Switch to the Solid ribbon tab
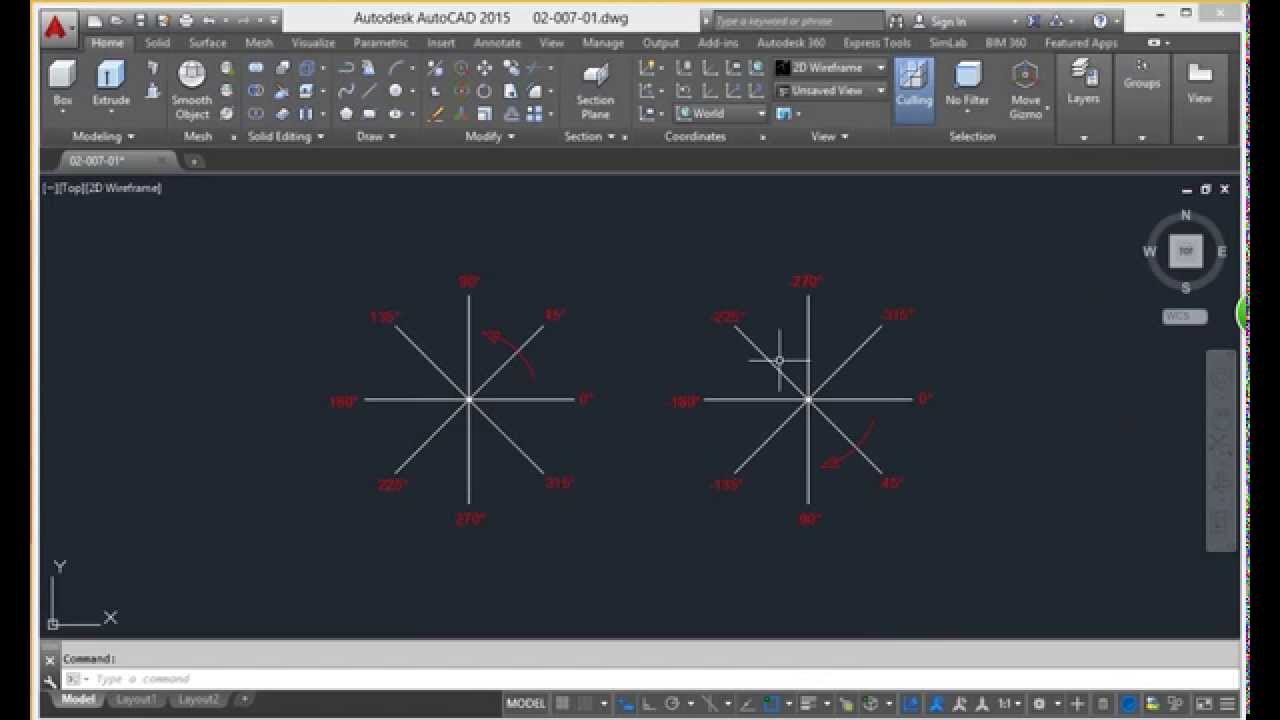This screenshot has height=720, width=1280. [x=157, y=43]
